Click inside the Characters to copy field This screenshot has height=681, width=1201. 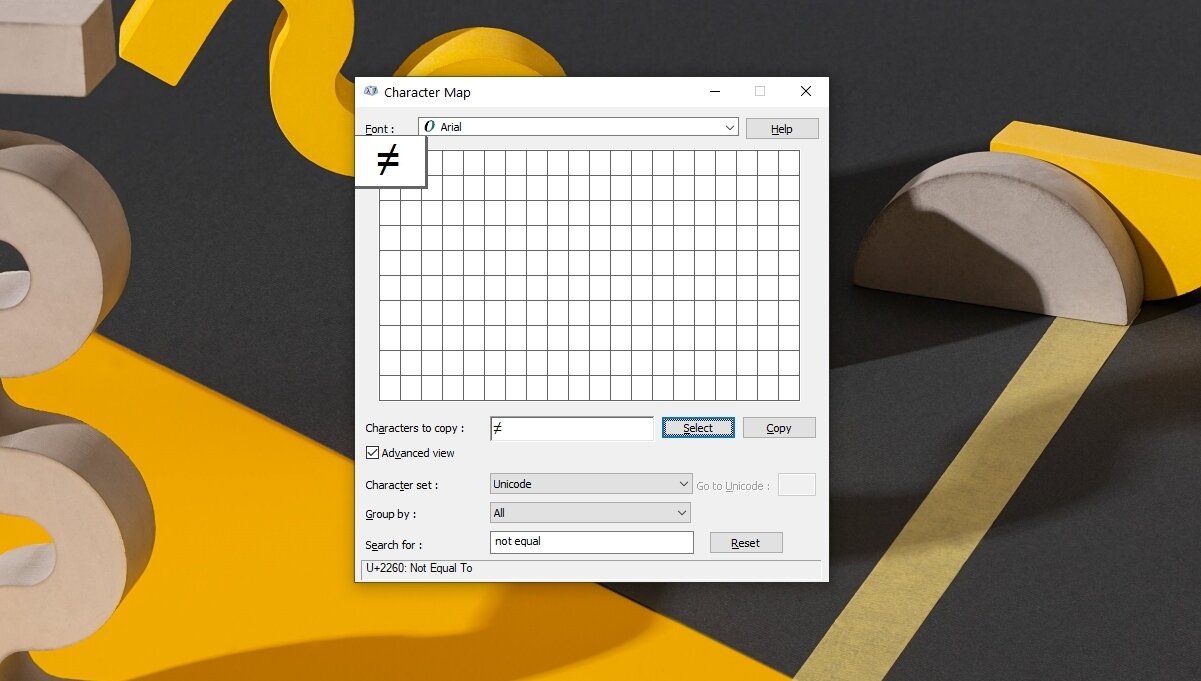[570, 428]
